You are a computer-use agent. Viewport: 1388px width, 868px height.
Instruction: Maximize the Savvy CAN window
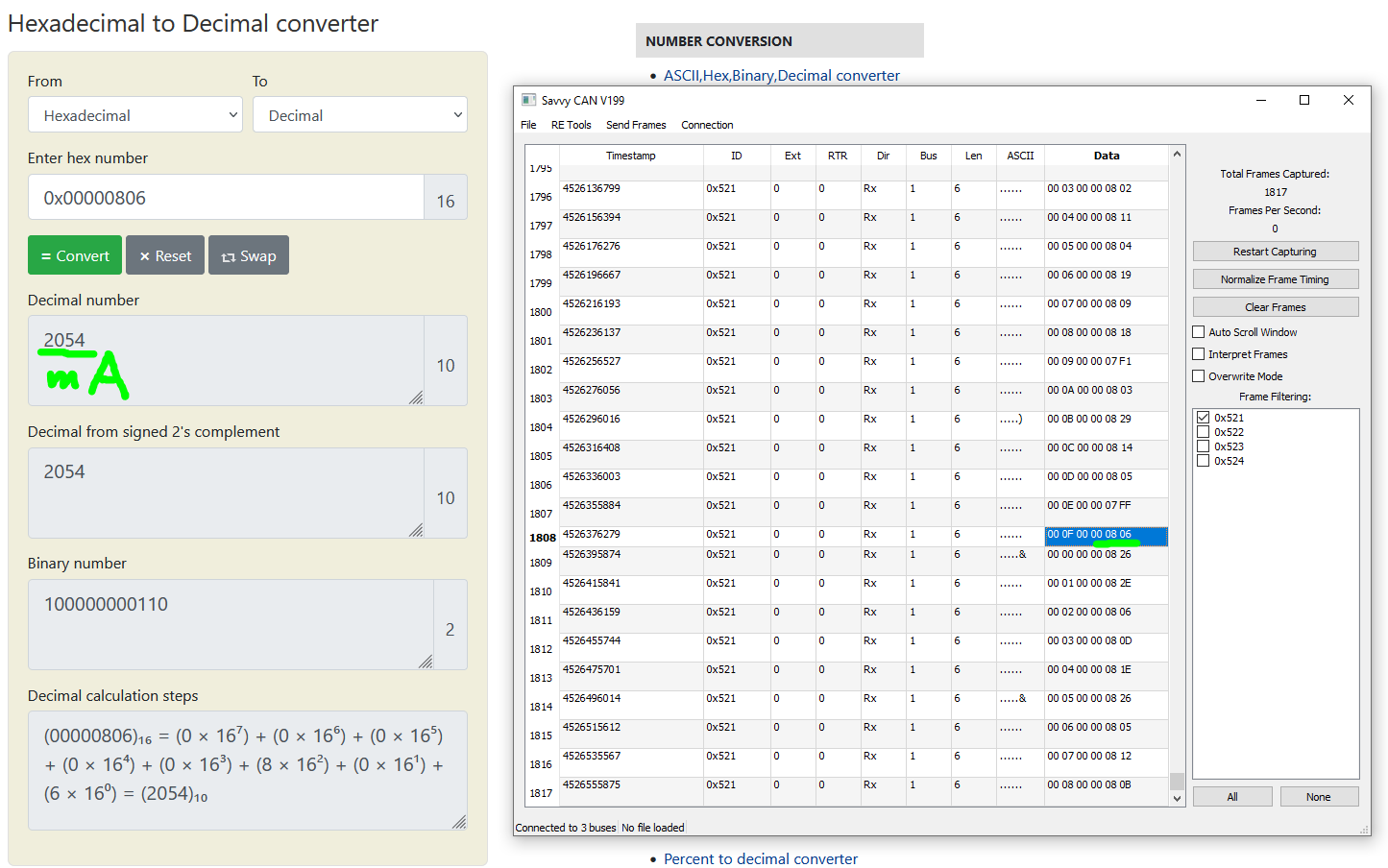[1304, 100]
